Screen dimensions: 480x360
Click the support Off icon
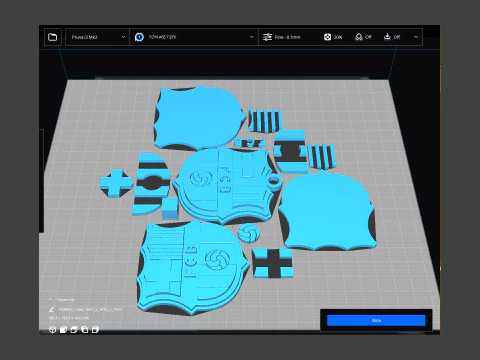[359, 37]
